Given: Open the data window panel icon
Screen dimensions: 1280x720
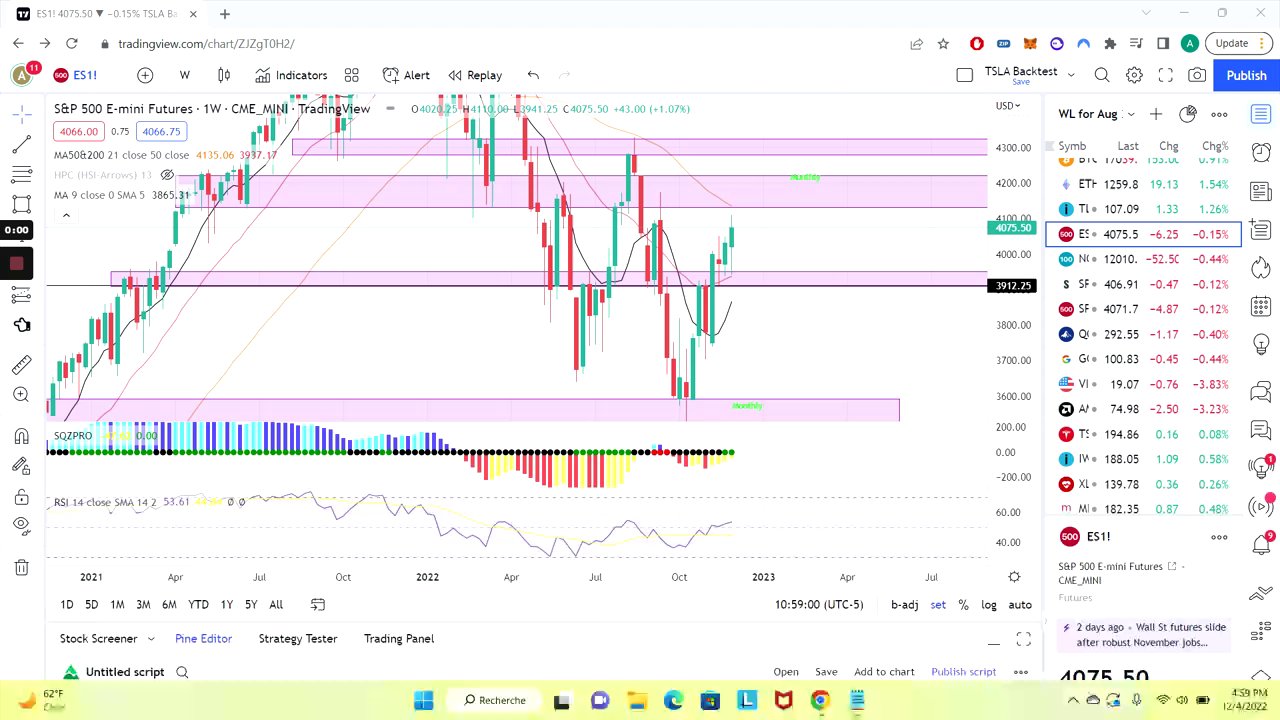Looking at the screenshot, I should pos(1261,230).
